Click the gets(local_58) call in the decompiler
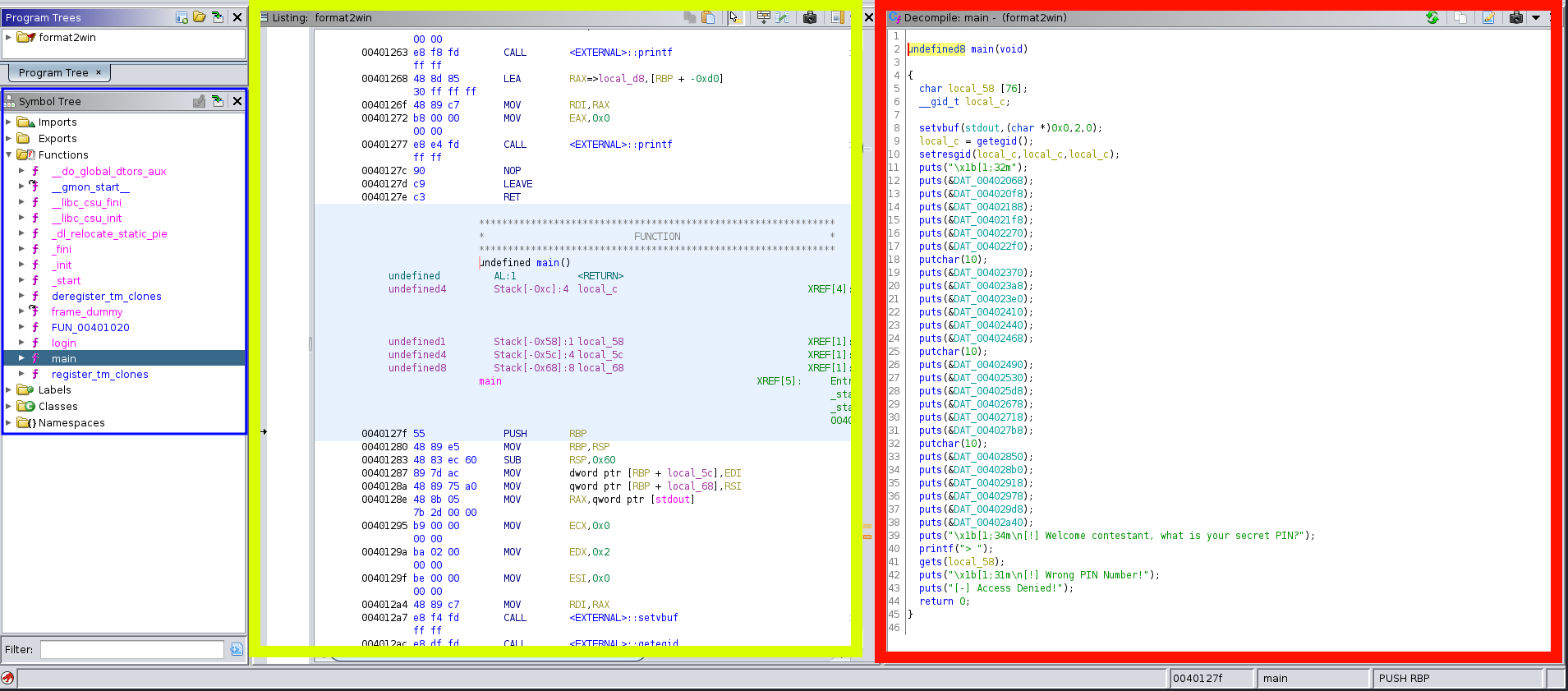1568x691 pixels. (962, 562)
